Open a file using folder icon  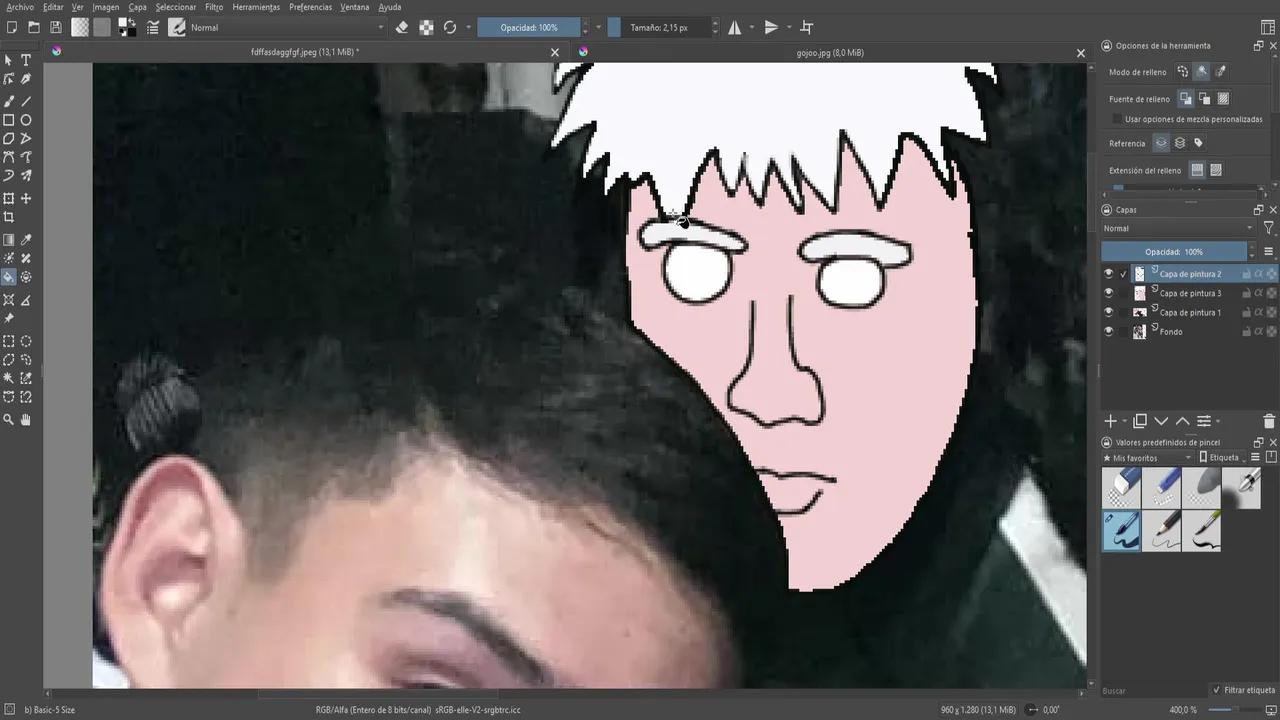(x=33, y=28)
